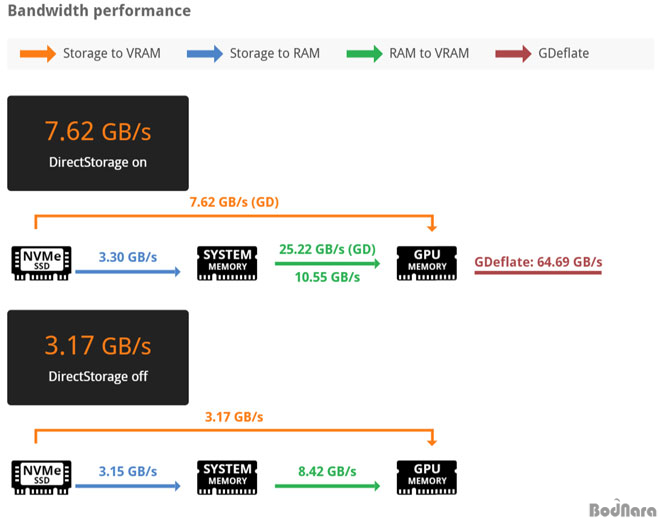Click the 7.62 GB/s DirectStorage on panel
Image resolution: width=660 pixels, height=520 pixels.
click(98, 143)
